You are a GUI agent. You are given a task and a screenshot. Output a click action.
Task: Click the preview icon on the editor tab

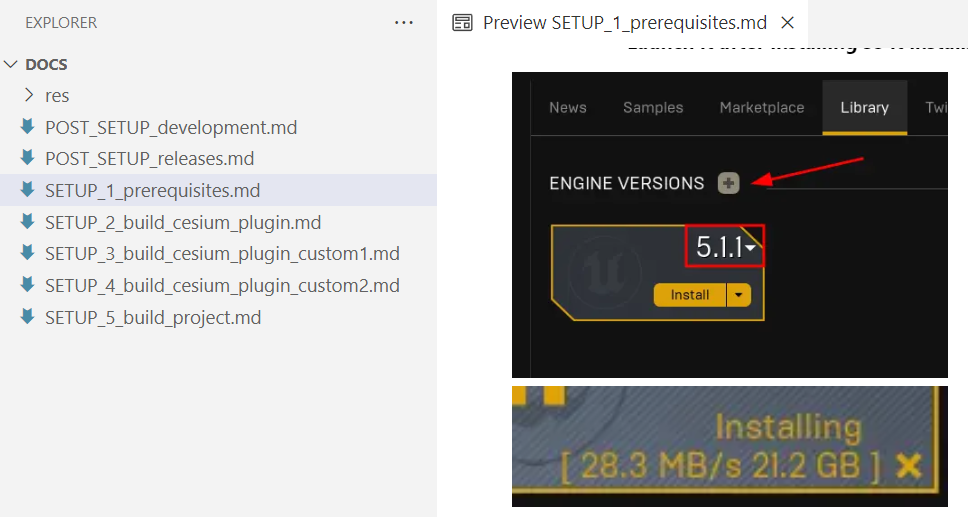tap(462, 22)
